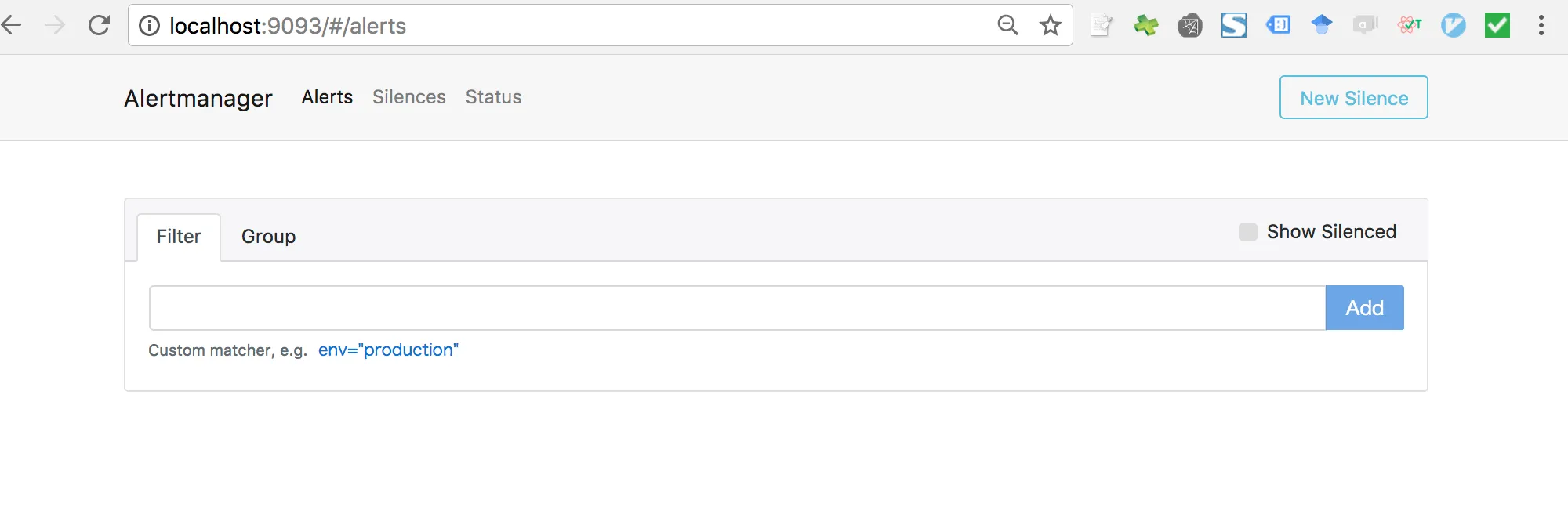Click the Add matcher button
Screen dimensions: 1568x522
pyautogui.click(x=1365, y=308)
